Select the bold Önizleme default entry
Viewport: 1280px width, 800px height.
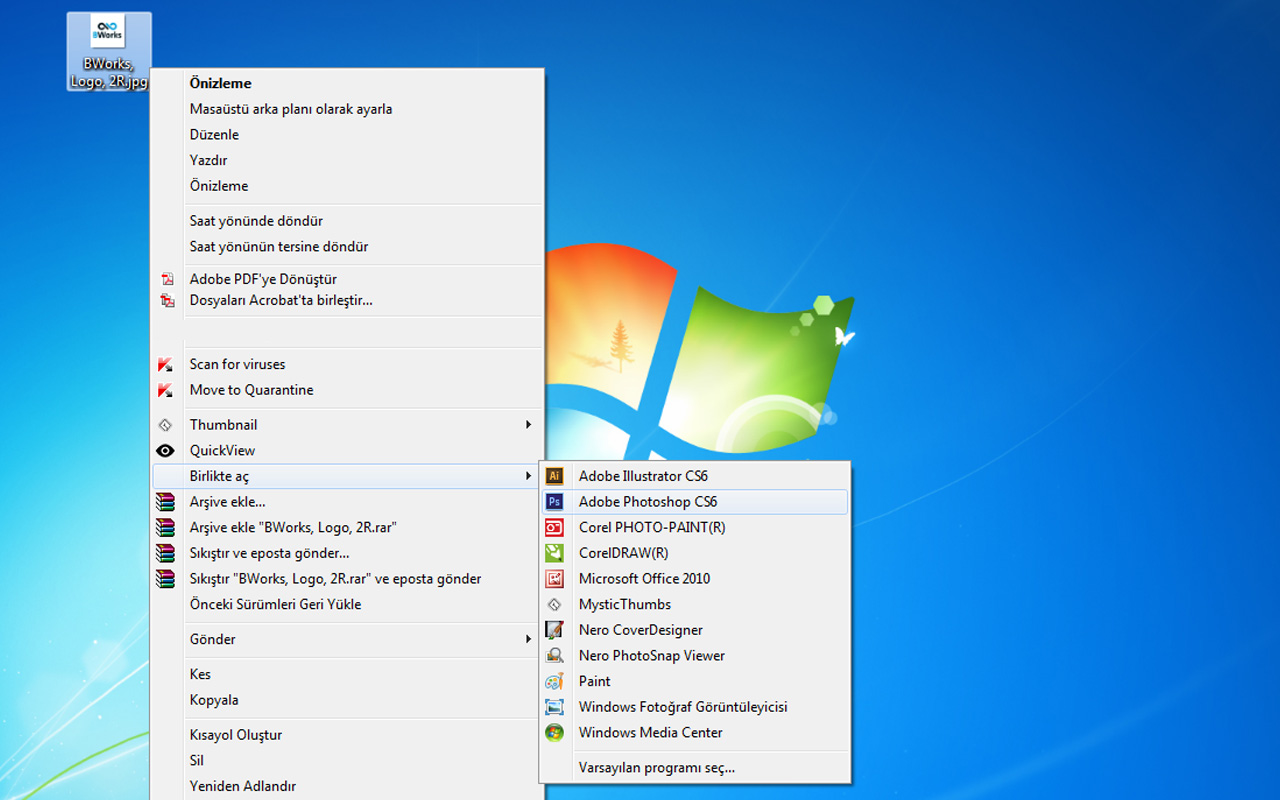pyautogui.click(x=221, y=83)
